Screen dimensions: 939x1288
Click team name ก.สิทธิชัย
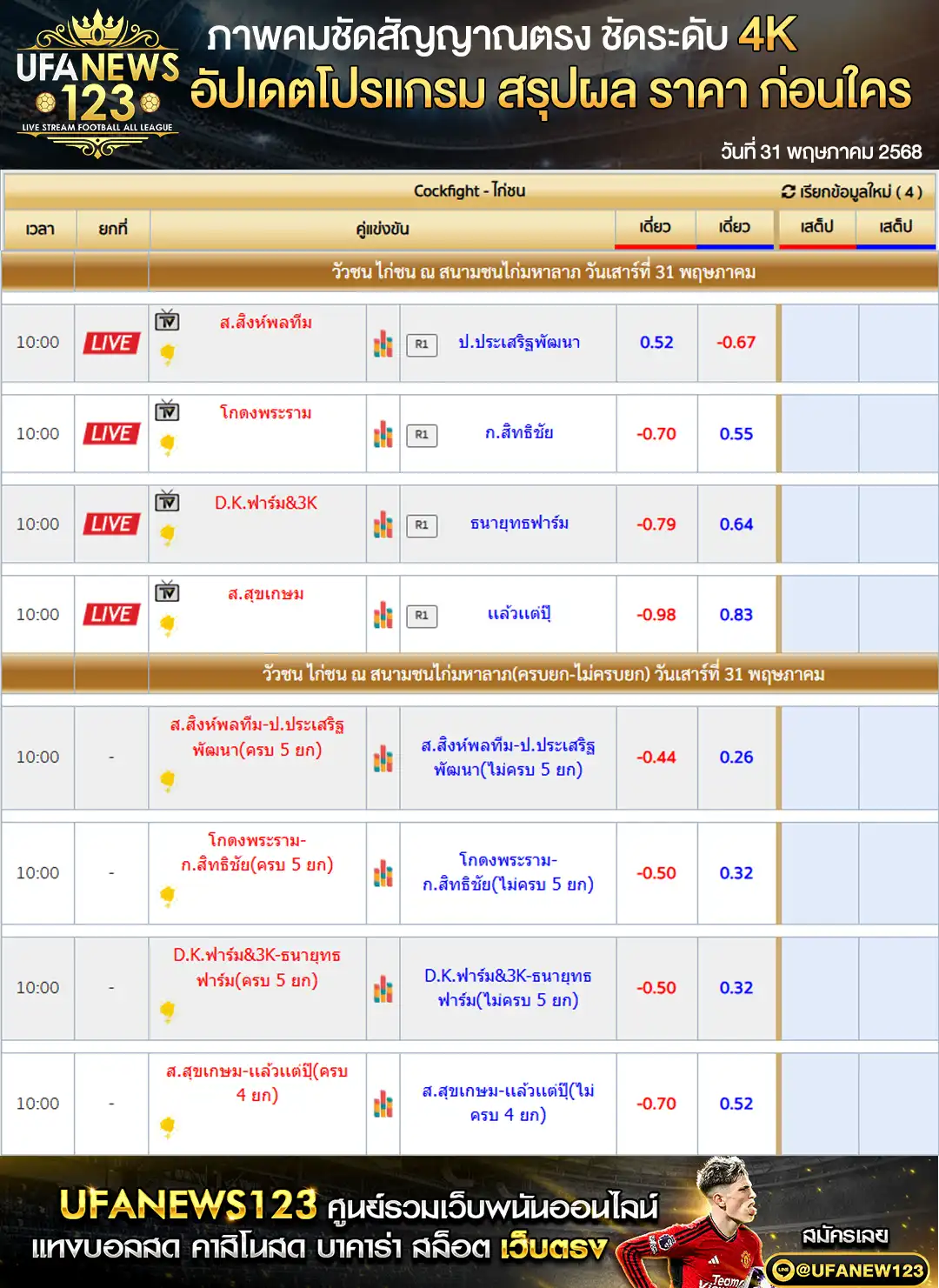[x=519, y=433]
